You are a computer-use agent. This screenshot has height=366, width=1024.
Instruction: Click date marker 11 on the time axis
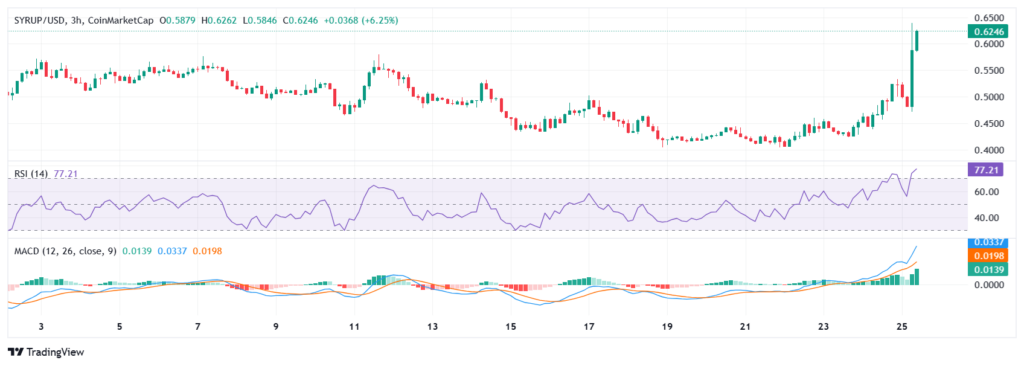coord(354,325)
